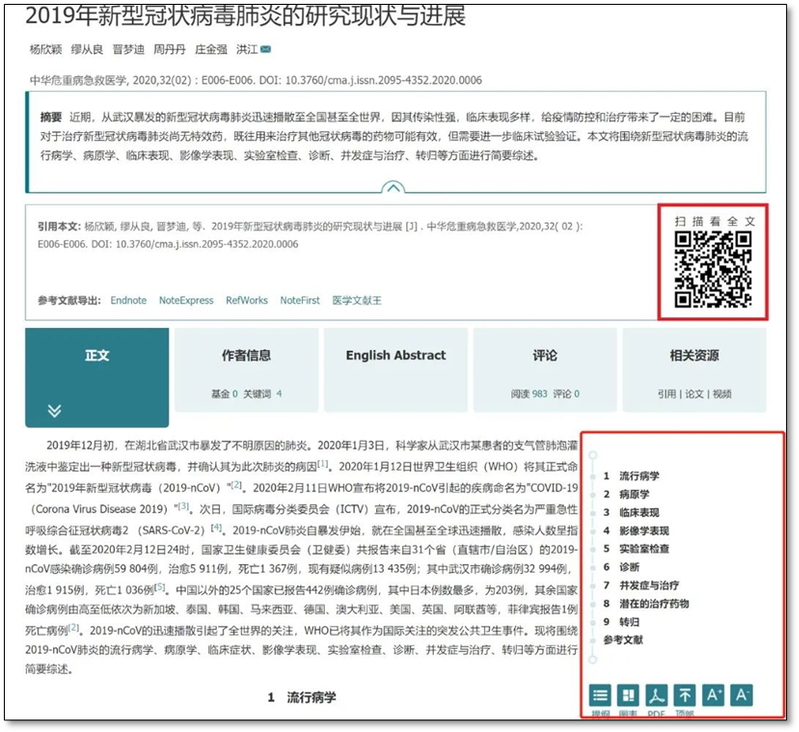The image size is (799, 732).
Task: Download the article via PDF icon
Action: coord(656,695)
